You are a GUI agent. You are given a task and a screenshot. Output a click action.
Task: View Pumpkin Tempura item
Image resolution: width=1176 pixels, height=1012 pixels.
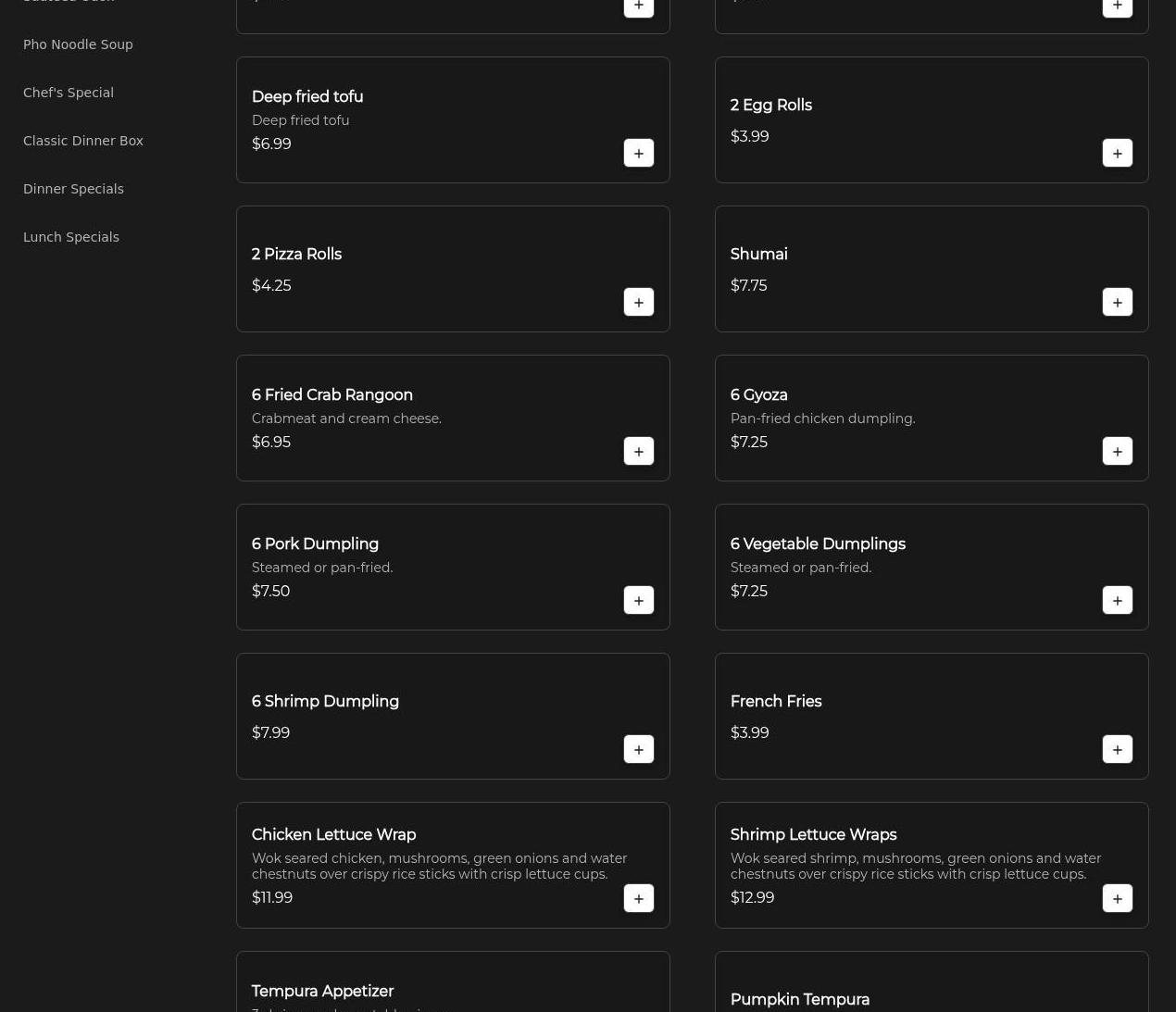(800, 999)
